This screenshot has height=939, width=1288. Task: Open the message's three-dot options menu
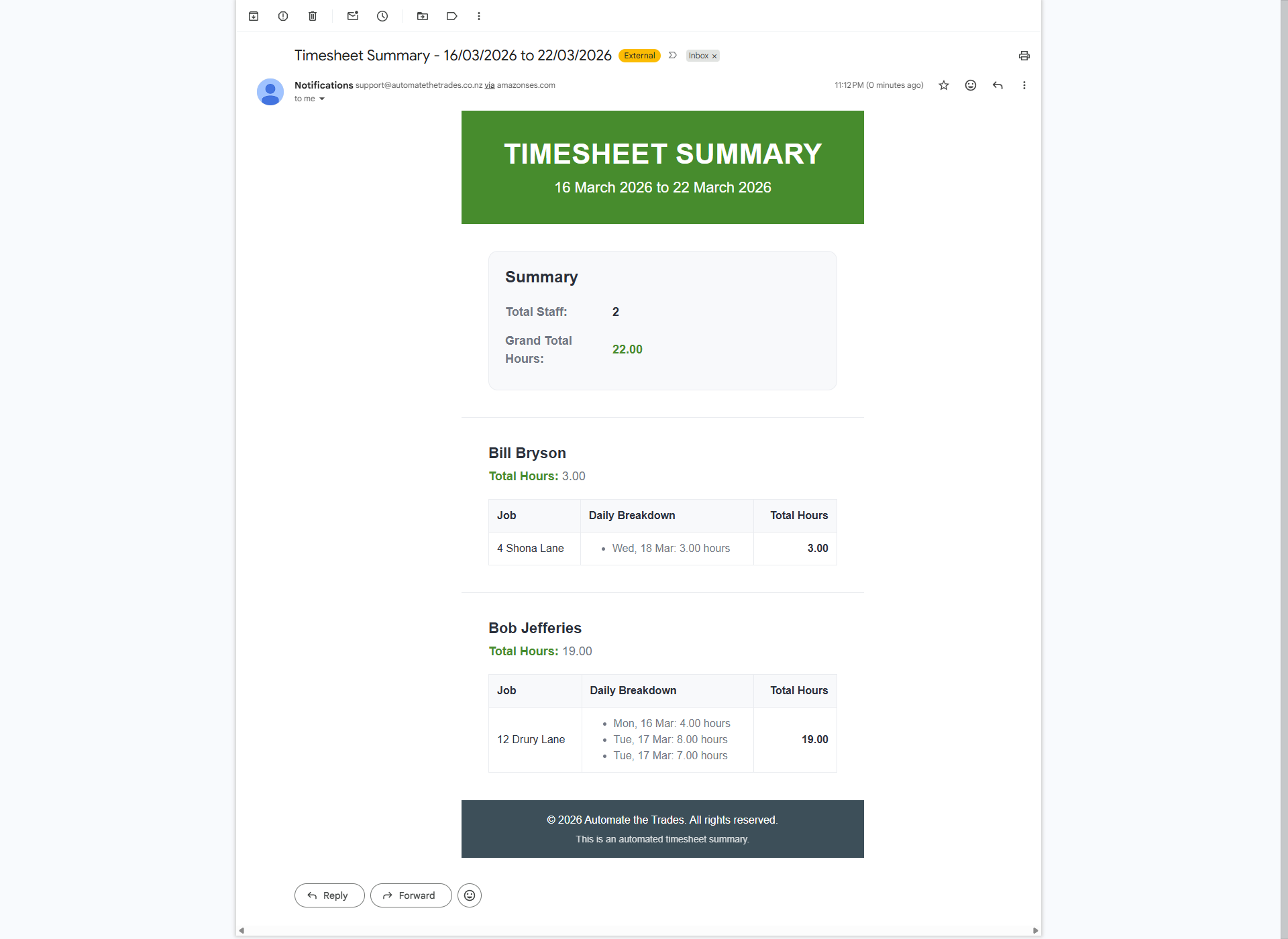coord(1024,85)
